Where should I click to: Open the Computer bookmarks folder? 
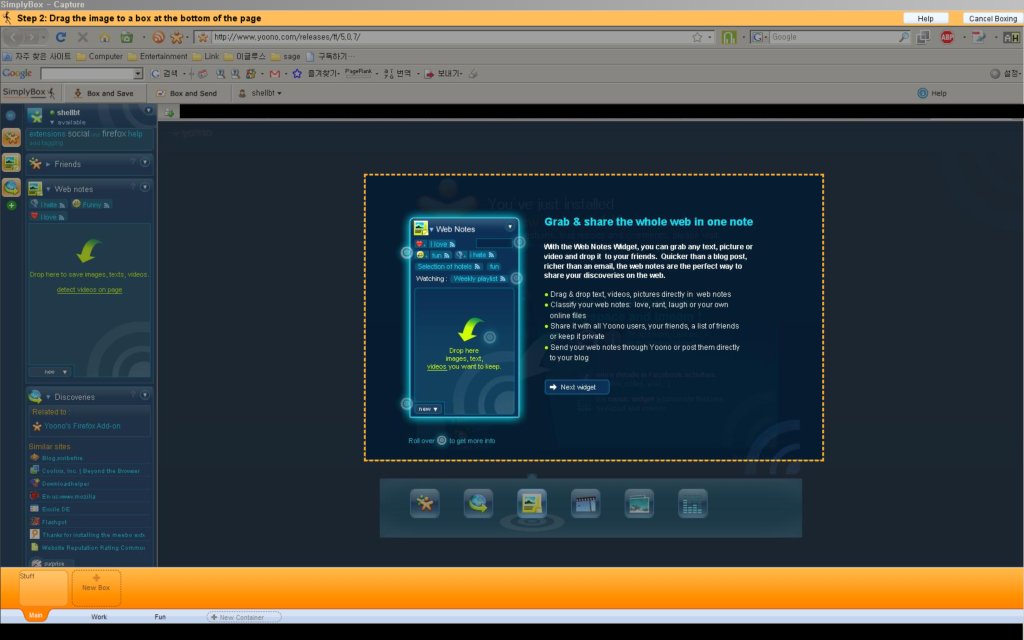99,57
